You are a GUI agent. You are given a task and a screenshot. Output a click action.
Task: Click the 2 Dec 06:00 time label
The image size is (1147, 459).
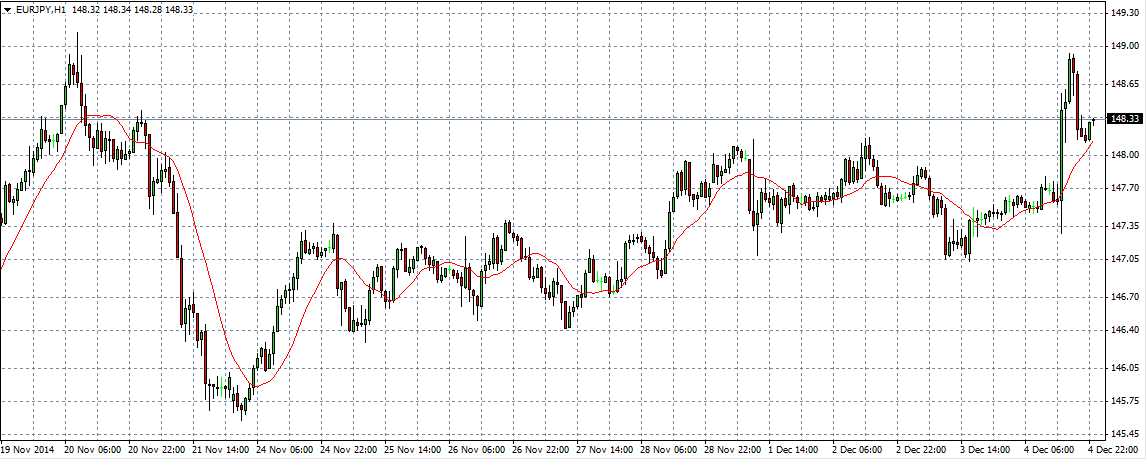click(857, 449)
